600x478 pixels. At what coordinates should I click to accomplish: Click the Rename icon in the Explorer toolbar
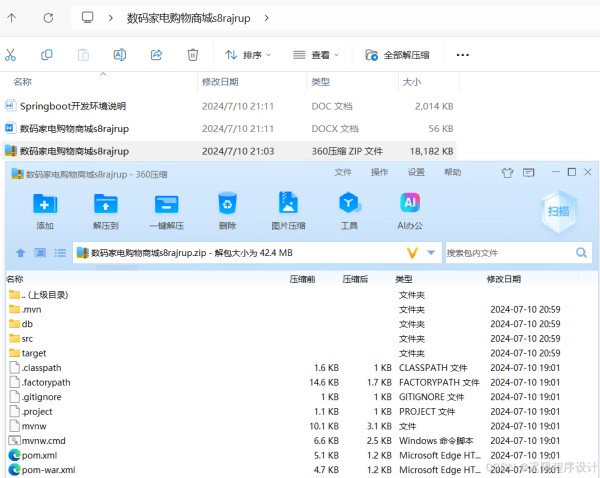tap(120, 55)
